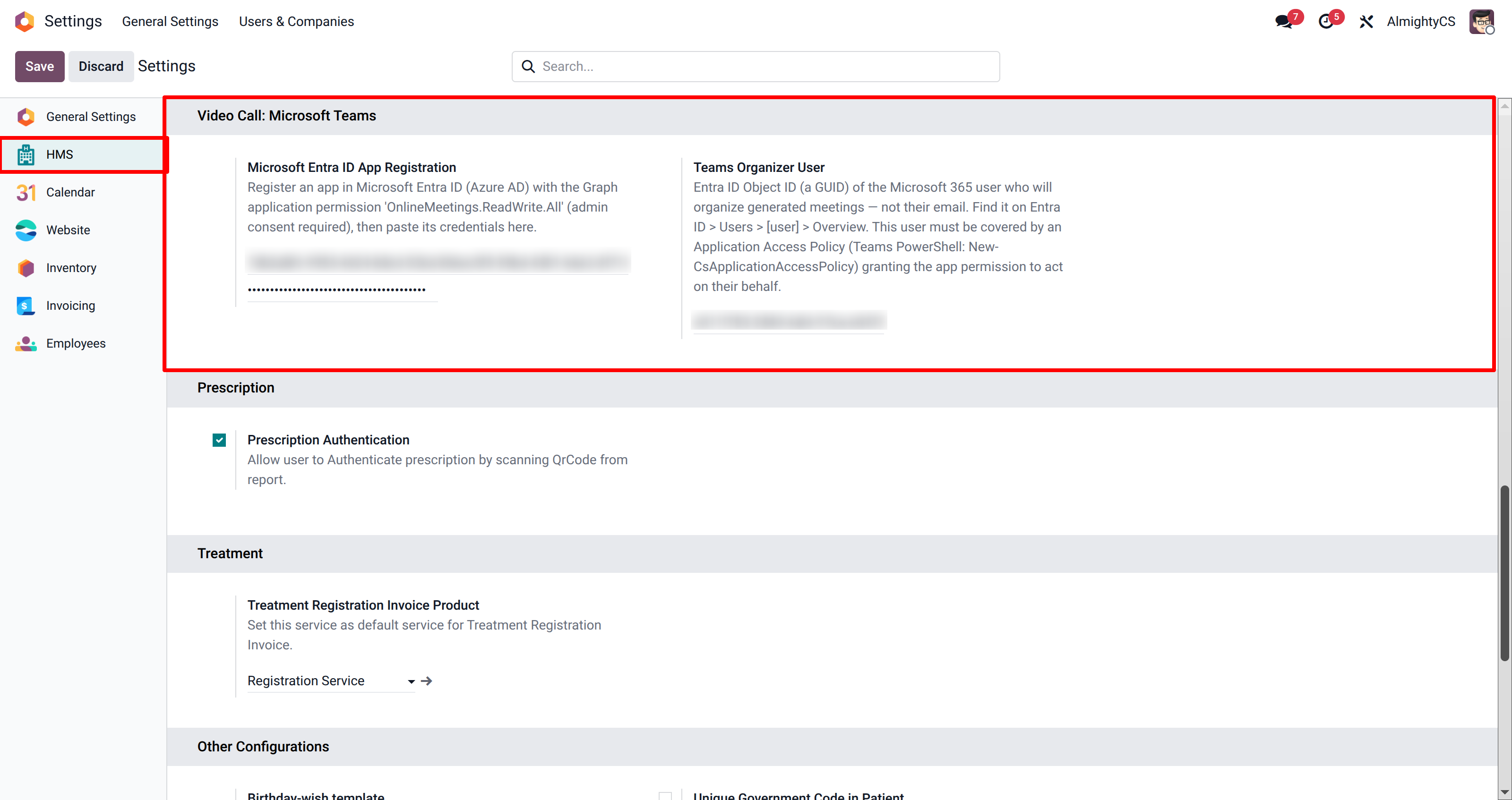This screenshot has height=800, width=1512.
Task: Click the Invoicing dollar icon
Action: [26, 306]
